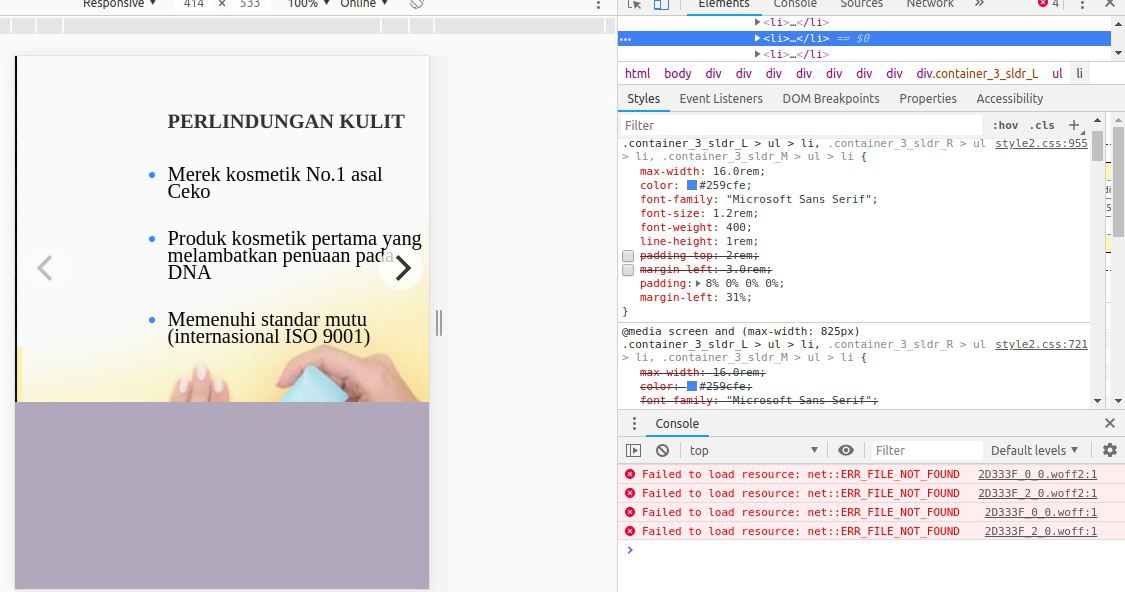1125x592 pixels.
Task: Open console settings gear
Action: (1110, 450)
